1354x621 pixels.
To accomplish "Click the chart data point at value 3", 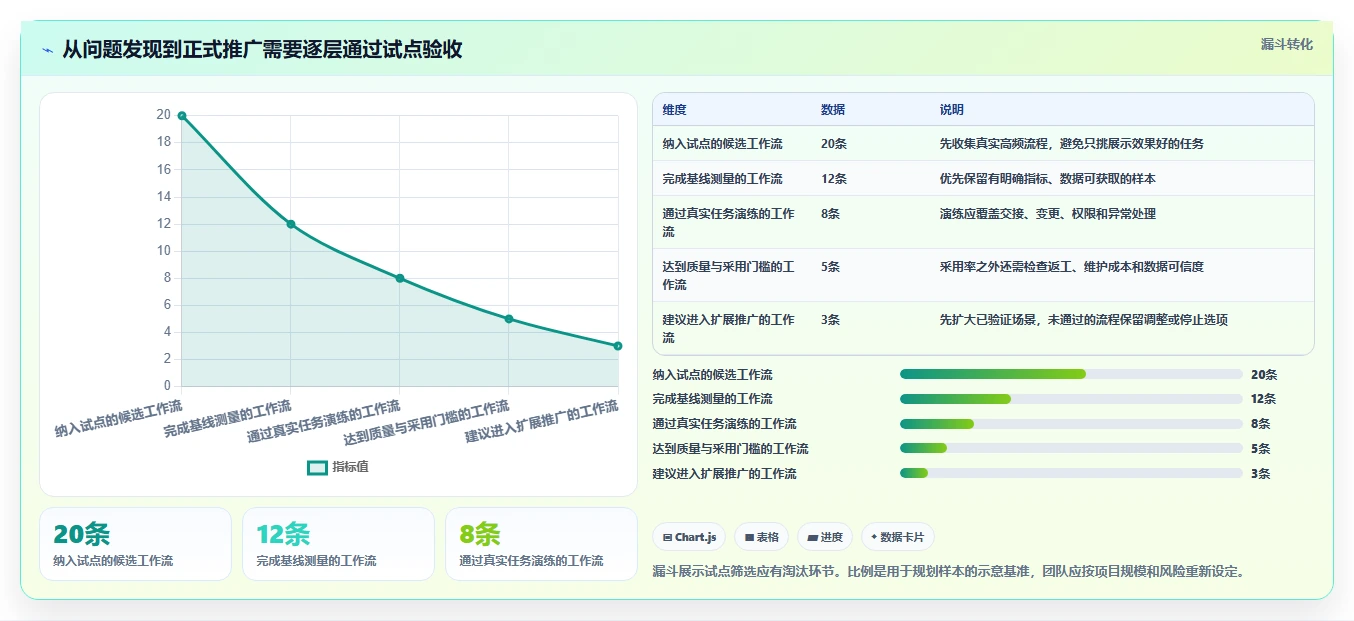I will (618, 346).
